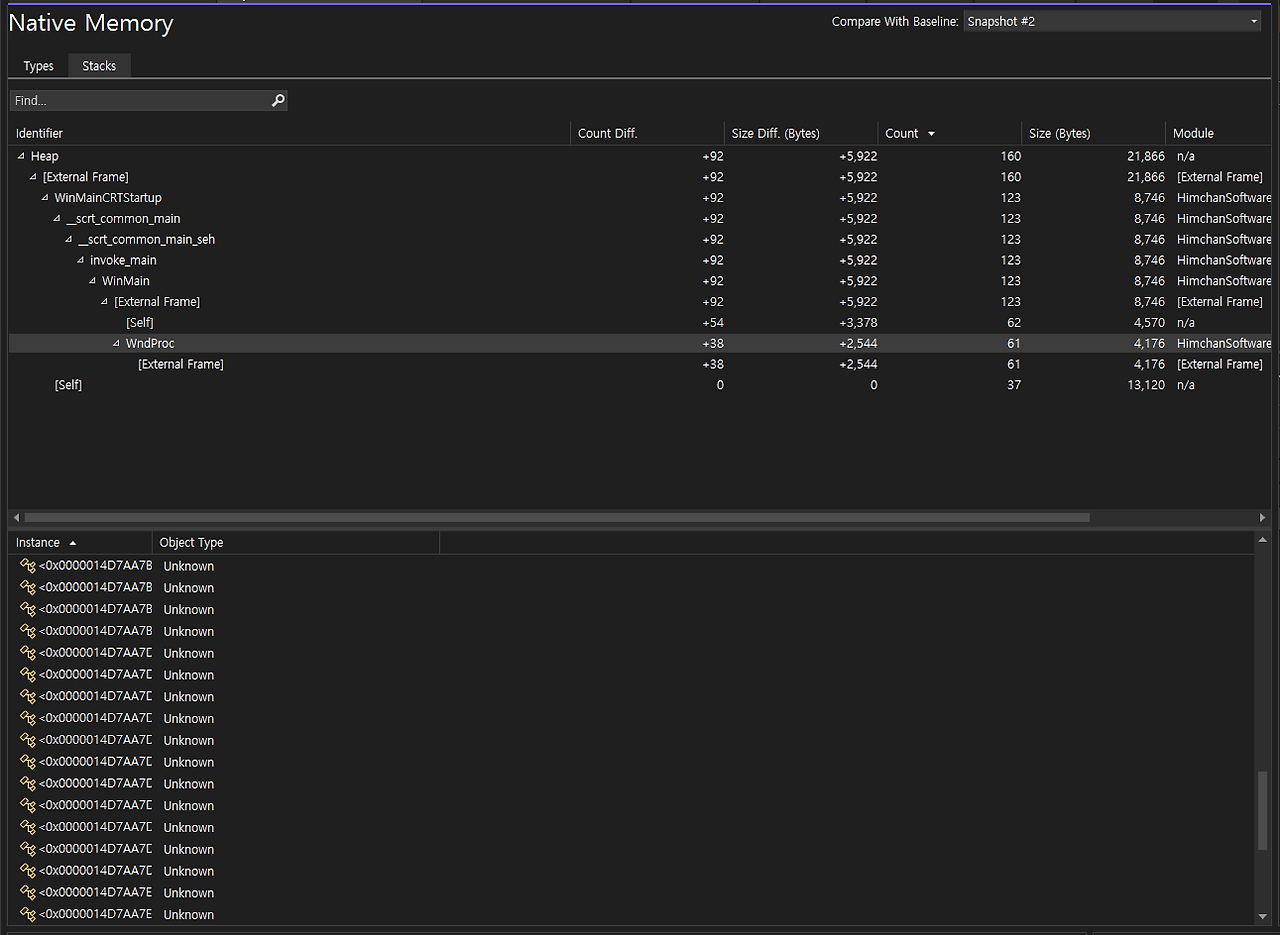Select the WinMain row in the stack tree
The image size is (1280, 935).
coord(126,281)
